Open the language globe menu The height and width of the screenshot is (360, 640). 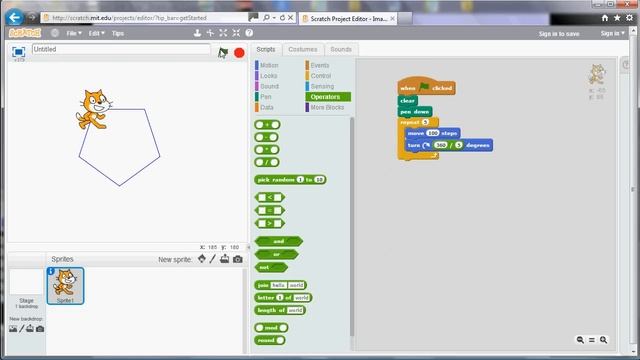point(55,33)
